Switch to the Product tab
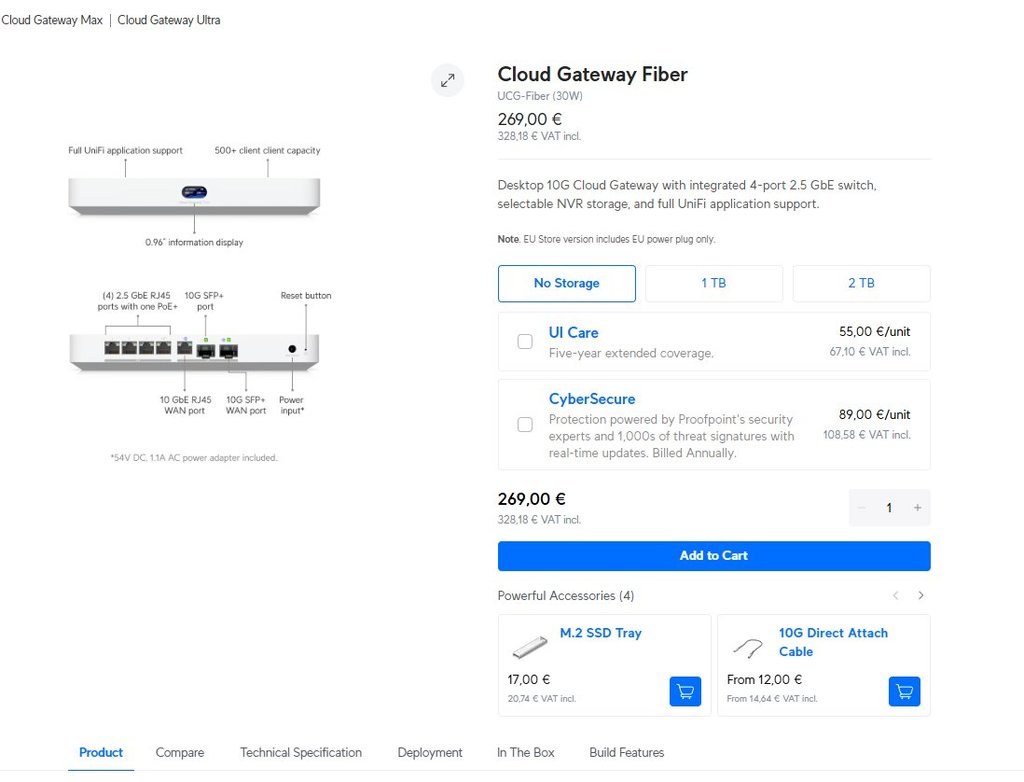The height and width of the screenshot is (782, 1024). tap(101, 753)
